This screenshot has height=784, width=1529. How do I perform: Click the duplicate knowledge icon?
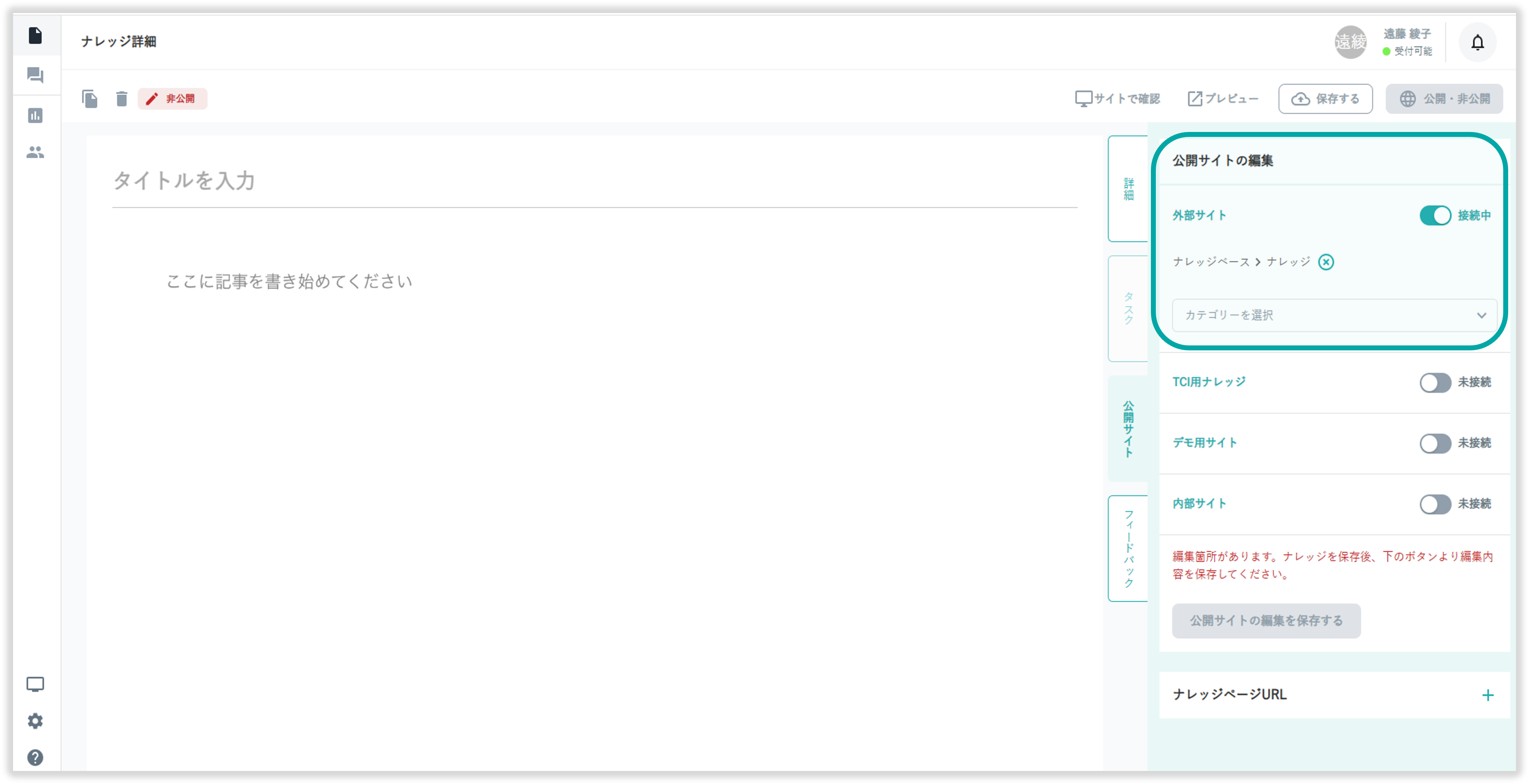coord(90,98)
